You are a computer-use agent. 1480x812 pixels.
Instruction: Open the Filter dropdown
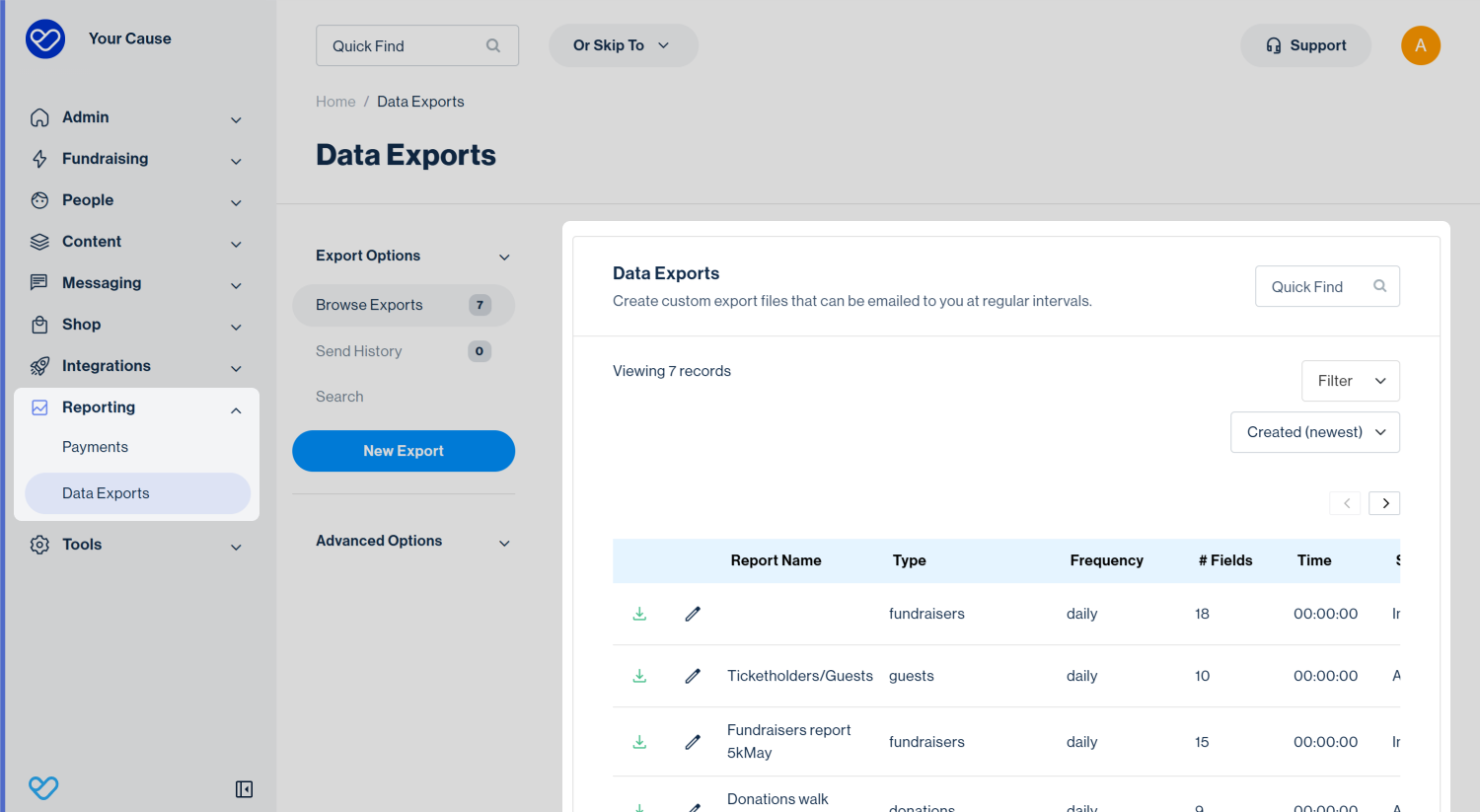1351,381
